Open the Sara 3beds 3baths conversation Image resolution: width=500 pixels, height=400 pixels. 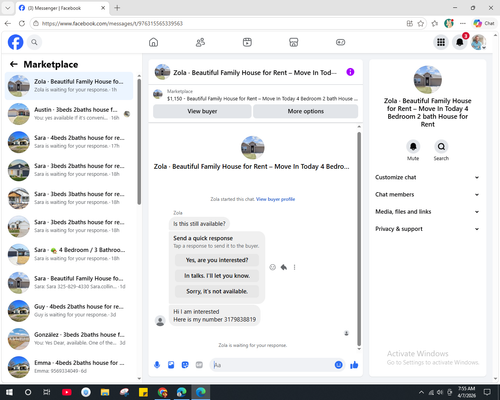69,198
